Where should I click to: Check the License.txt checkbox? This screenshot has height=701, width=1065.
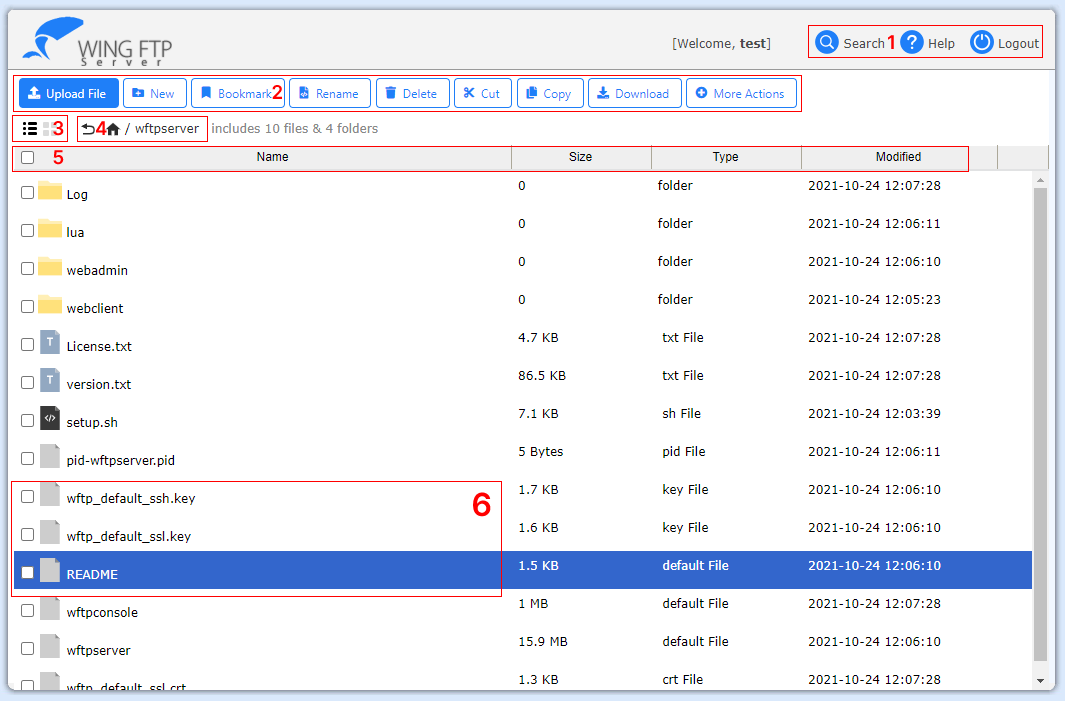27,345
